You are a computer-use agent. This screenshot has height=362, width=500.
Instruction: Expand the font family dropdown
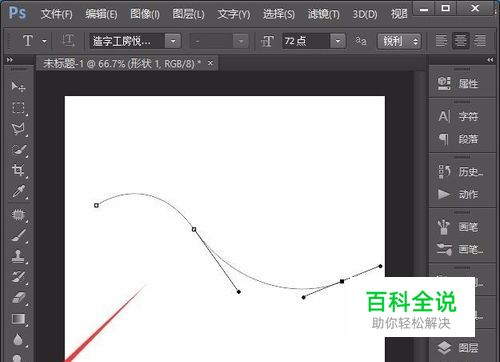pyautogui.click(x=173, y=41)
